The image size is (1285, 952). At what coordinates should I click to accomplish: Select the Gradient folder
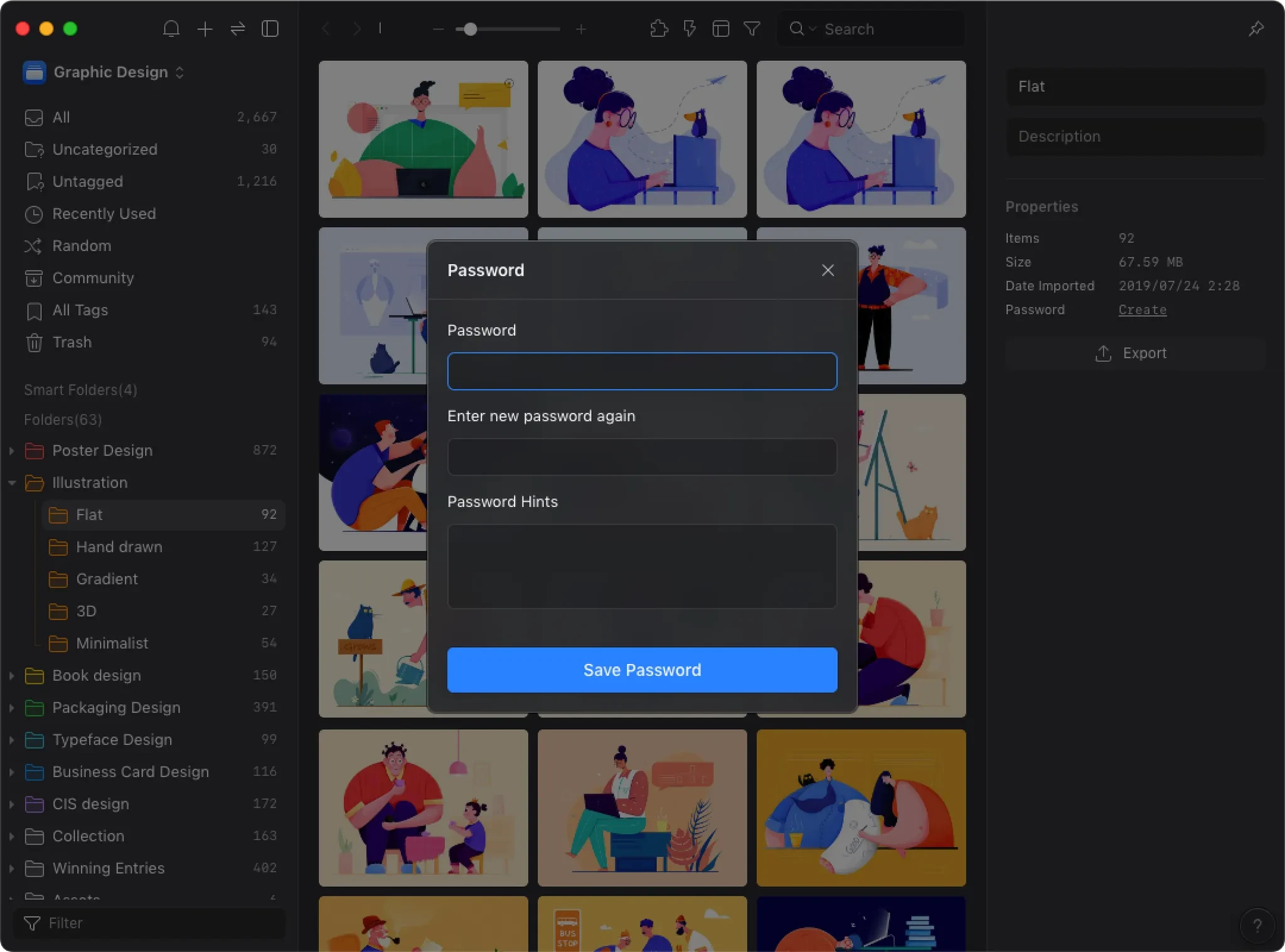click(x=163, y=579)
